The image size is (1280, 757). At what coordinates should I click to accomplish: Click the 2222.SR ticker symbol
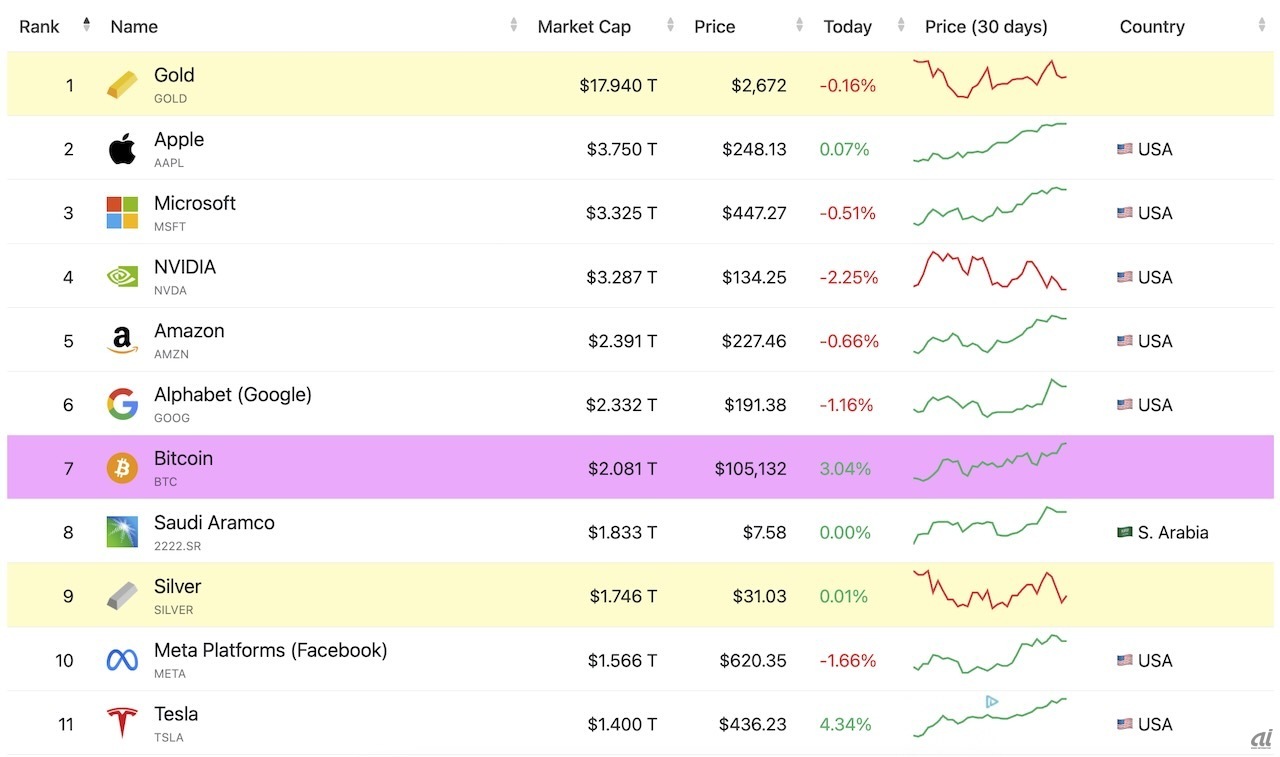click(177, 546)
